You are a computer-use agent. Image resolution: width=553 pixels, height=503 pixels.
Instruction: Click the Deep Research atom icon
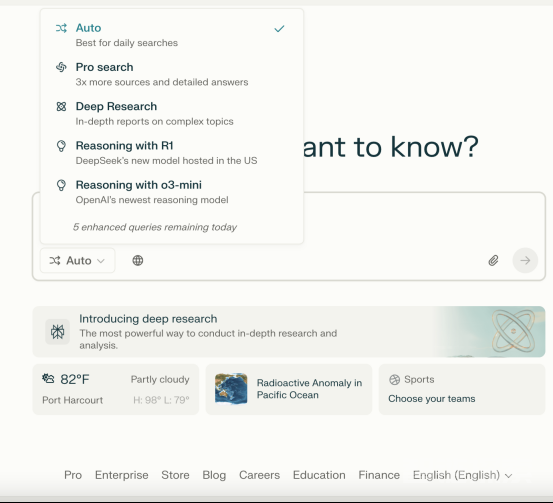click(x=61, y=106)
